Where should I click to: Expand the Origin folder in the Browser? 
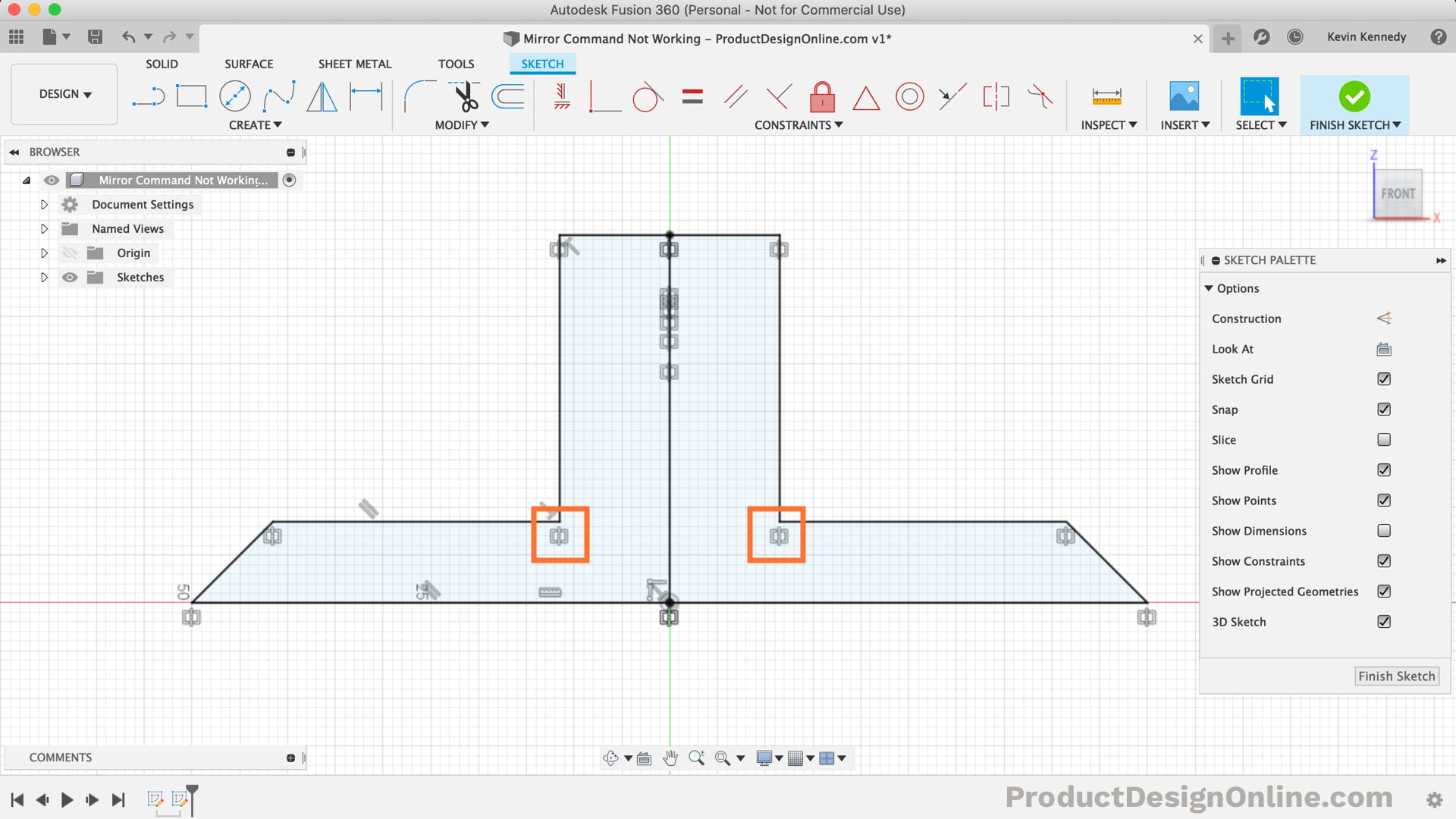pyautogui.click(x=44, y=253)
